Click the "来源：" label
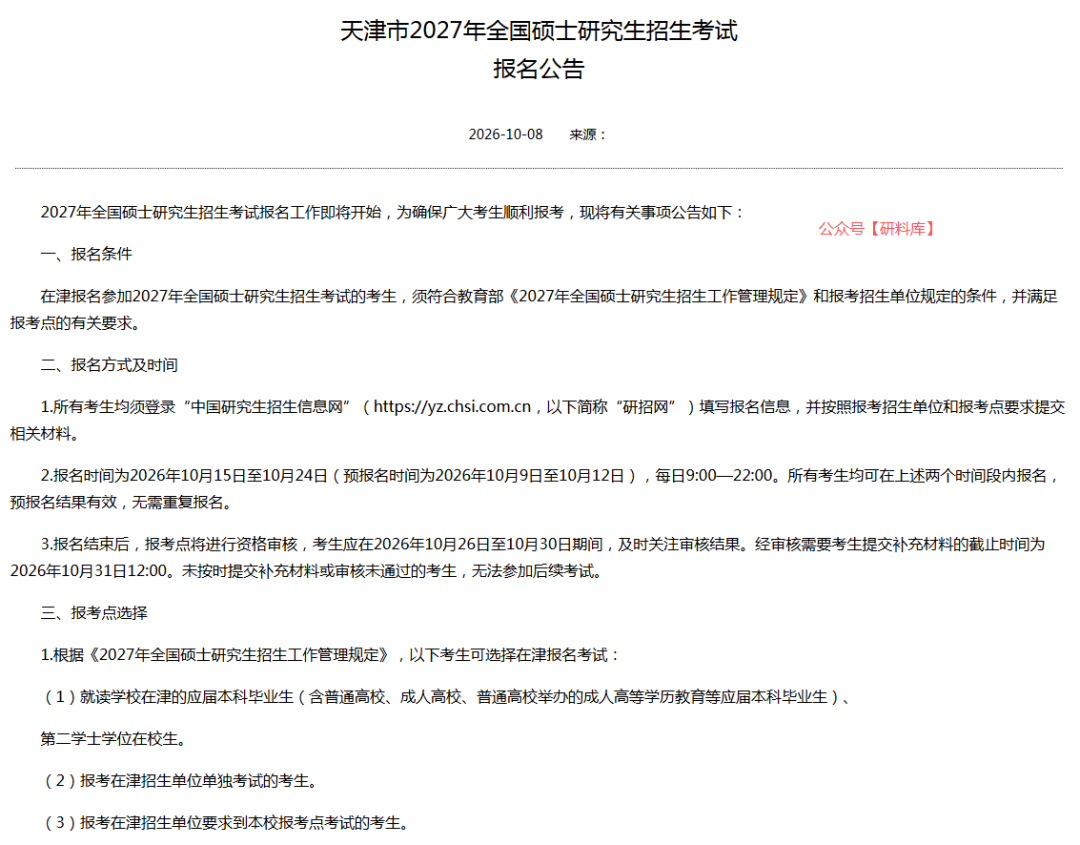This screenshot has width=1080, height=845. coord(588,134)
